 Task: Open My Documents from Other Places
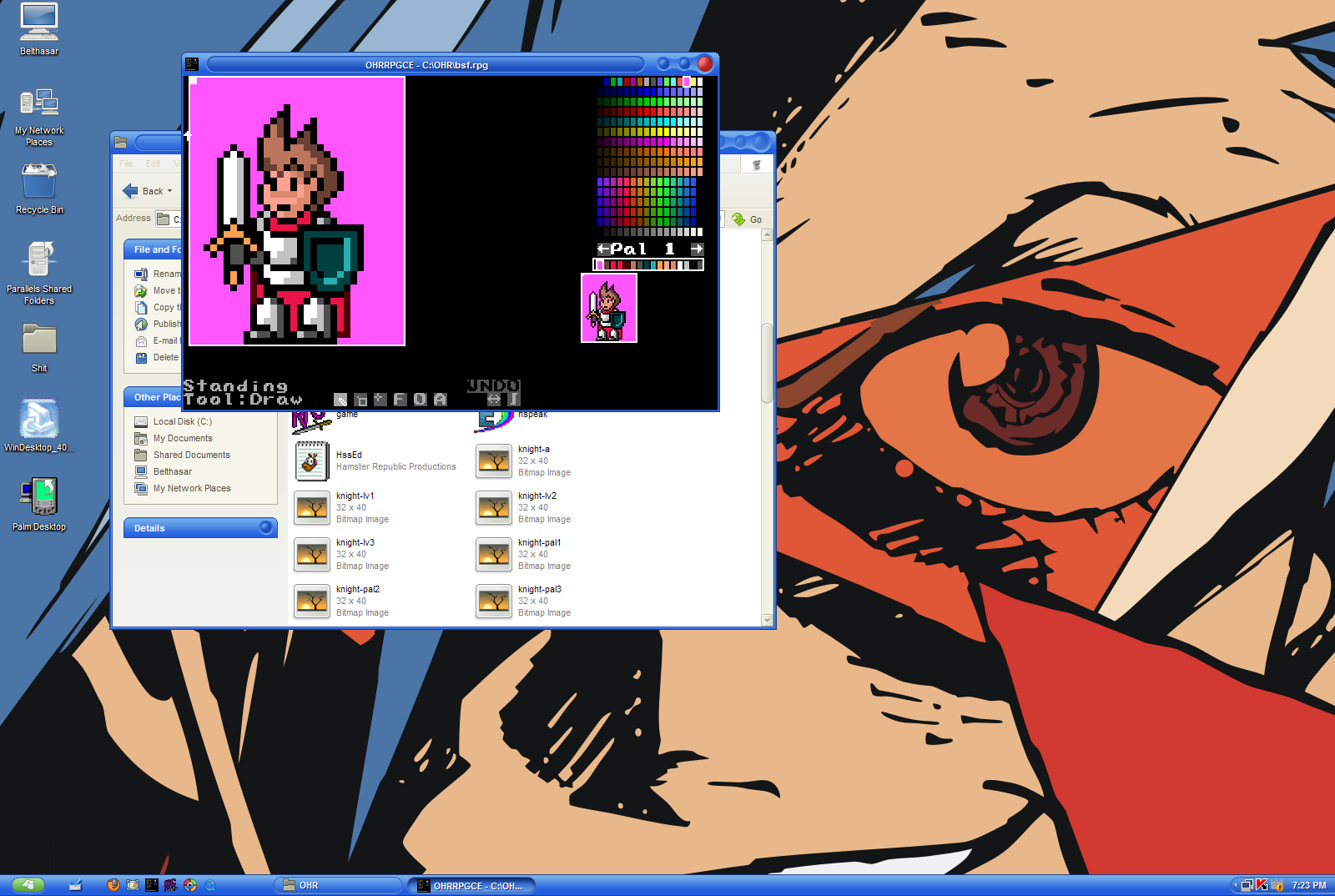[183, 438]
